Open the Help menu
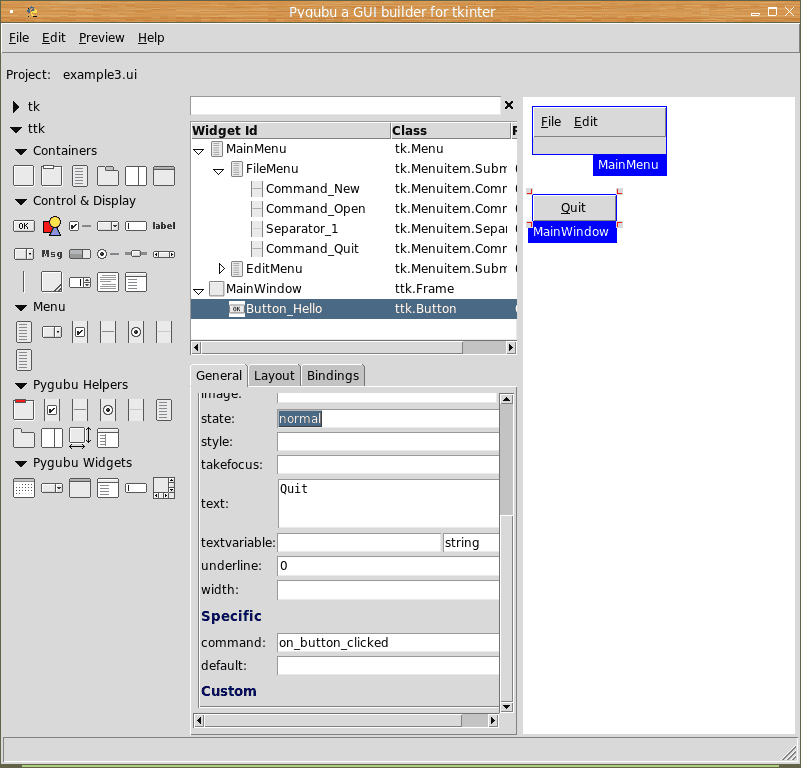Screen dimensions: 801x768 pyautogui.click(x=151, y=38)
